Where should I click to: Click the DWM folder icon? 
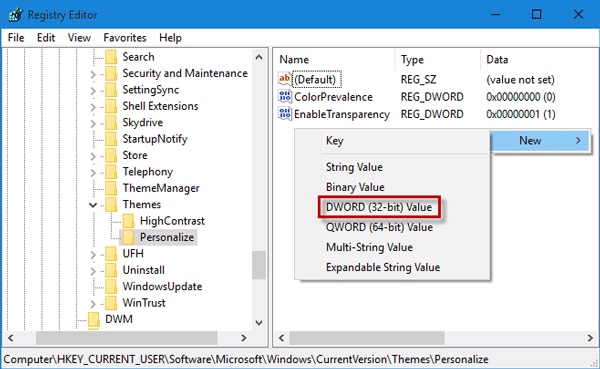[x=94, y=319]
